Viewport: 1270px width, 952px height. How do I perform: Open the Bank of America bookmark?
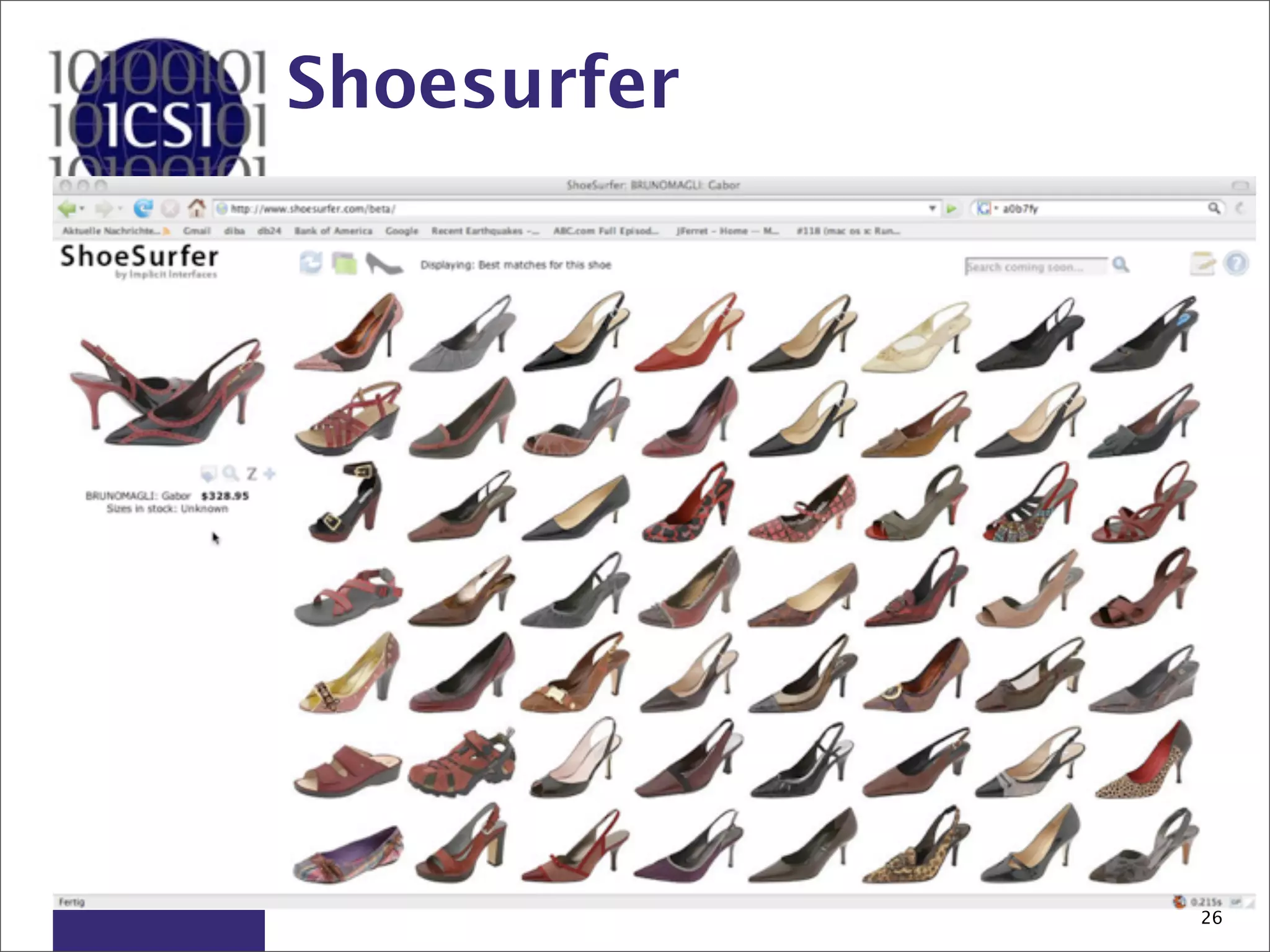(333, 231)
